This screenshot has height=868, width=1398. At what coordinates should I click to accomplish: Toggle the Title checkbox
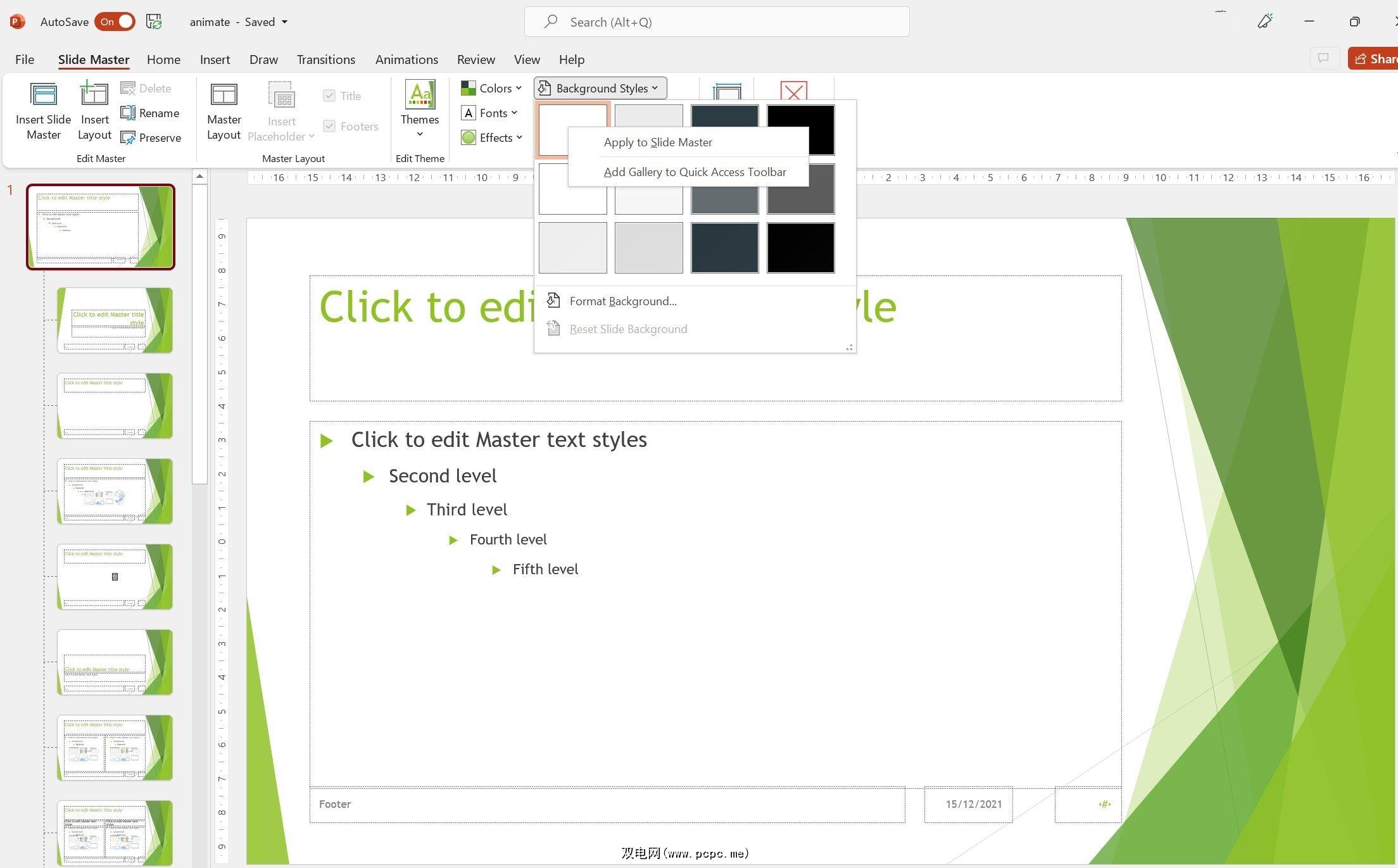pos(329,96)
